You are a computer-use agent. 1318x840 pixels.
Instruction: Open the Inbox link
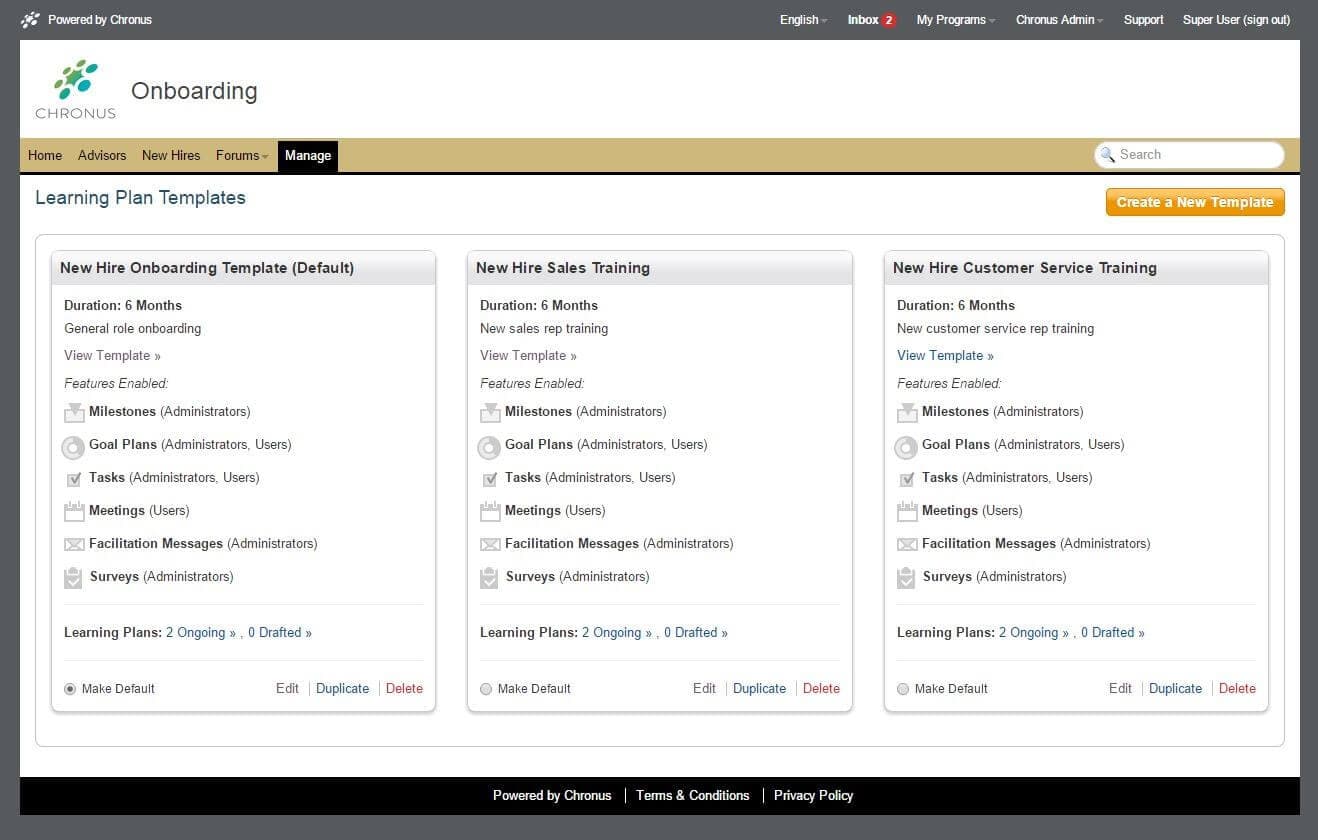863,20
